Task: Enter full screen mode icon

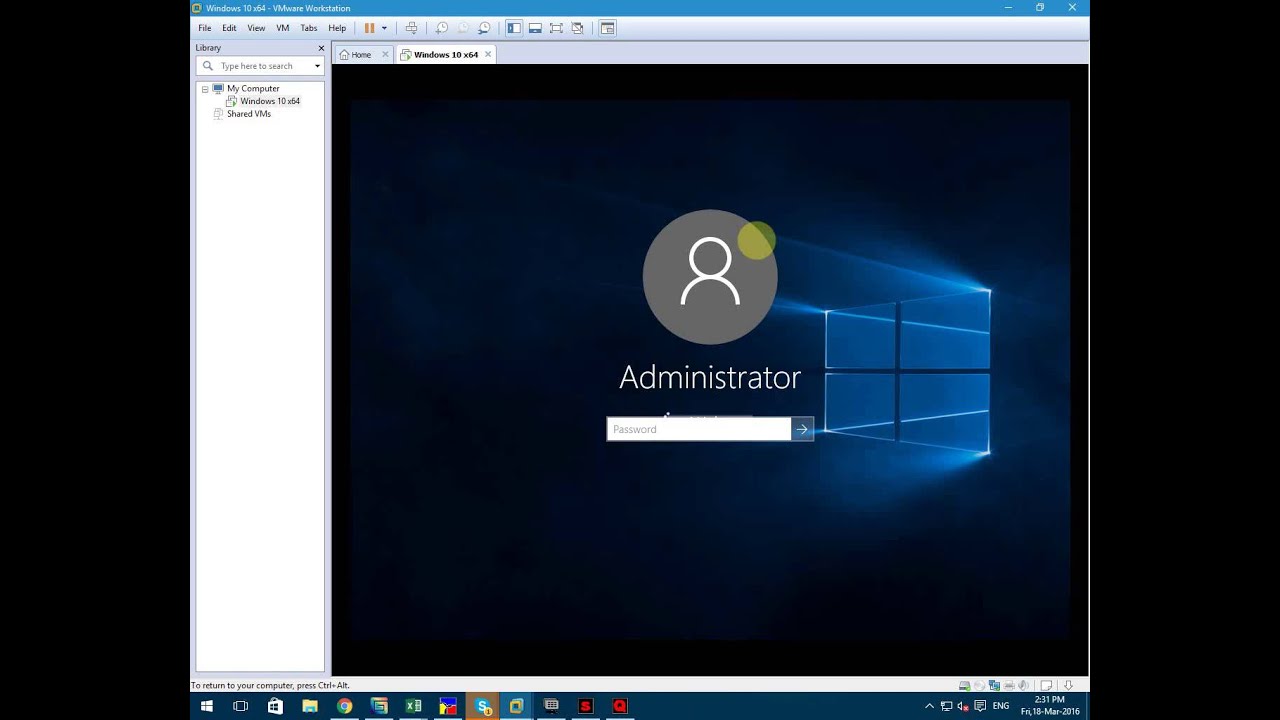Action: click(556, 28)
